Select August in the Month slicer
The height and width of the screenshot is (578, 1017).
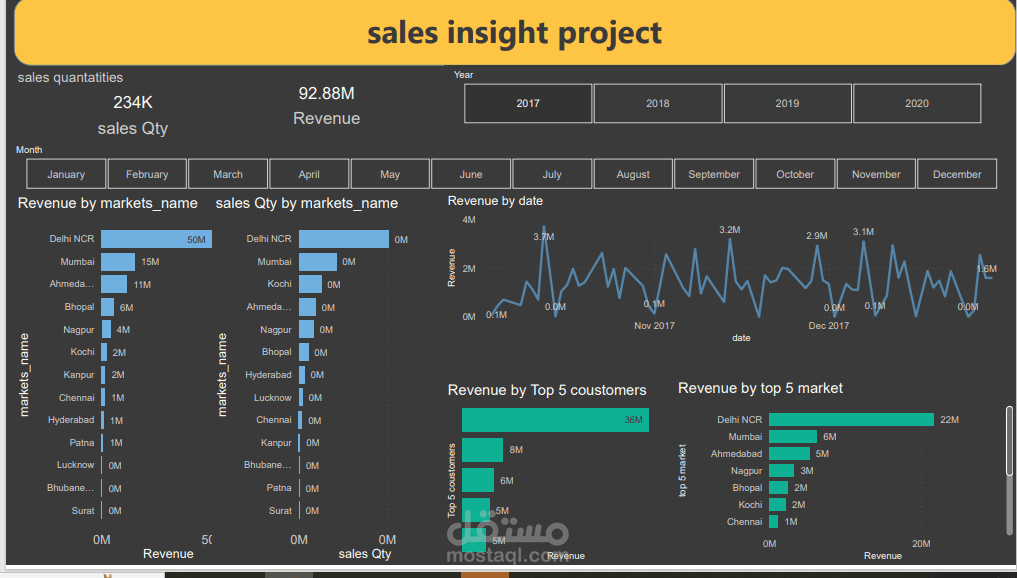(x=633, y=173)
